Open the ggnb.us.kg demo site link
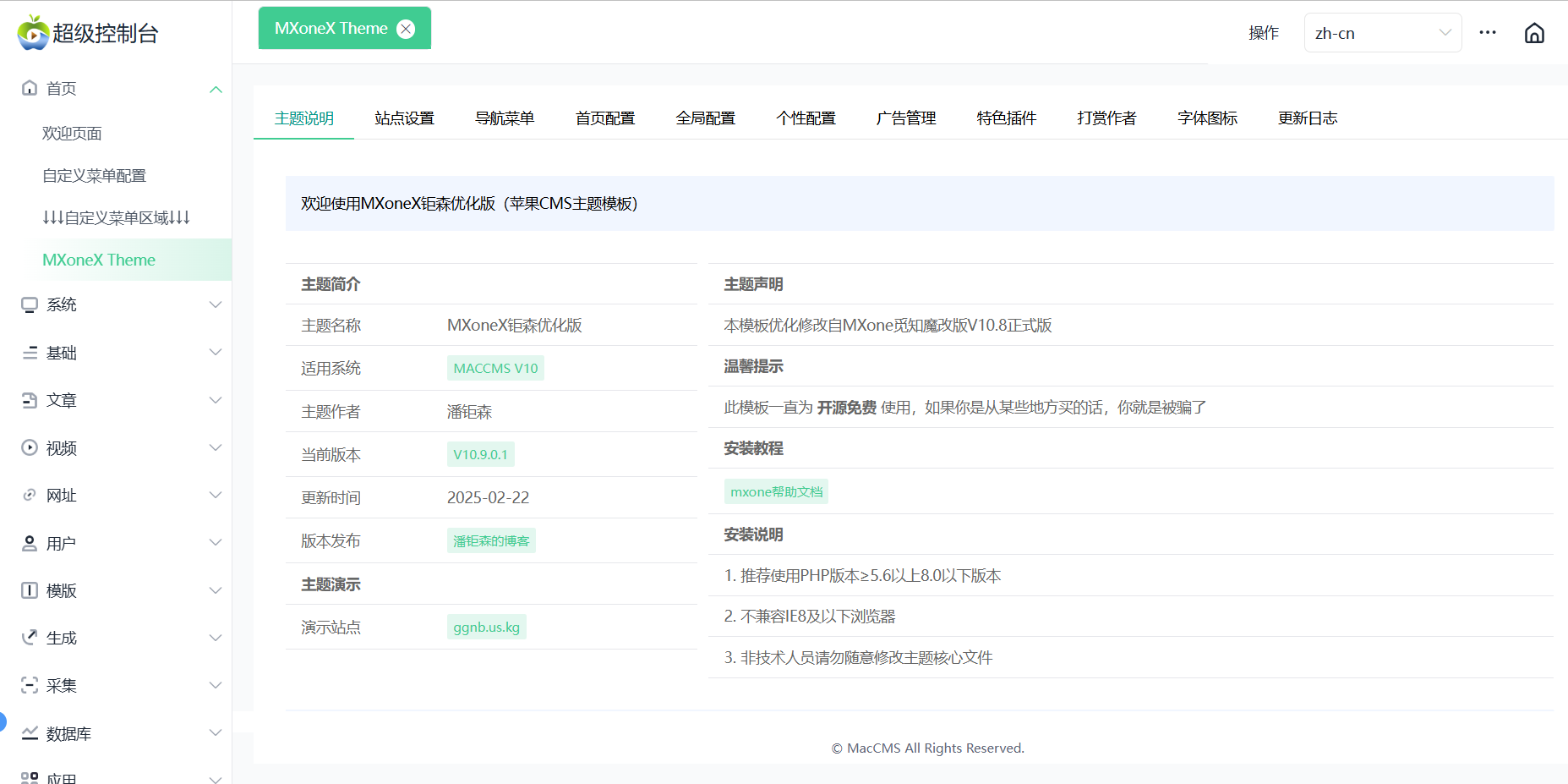1568x784 pixels. [x=486, y=627]
